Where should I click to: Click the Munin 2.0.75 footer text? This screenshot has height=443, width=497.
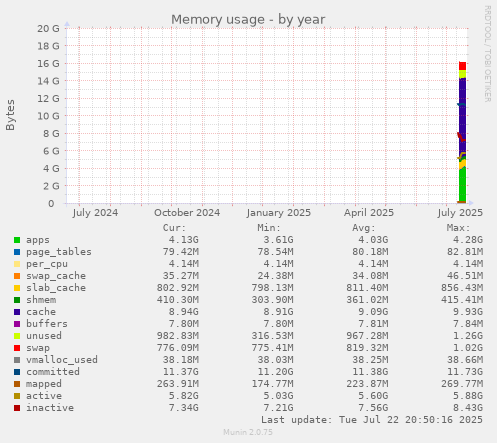click(248, 432)
